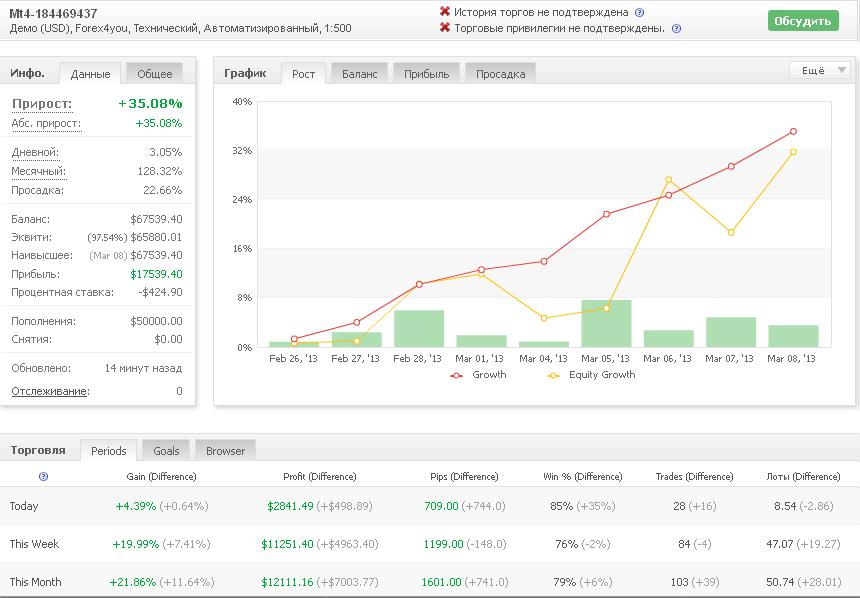Click the green 'Обсудить' button

click(x=803, y=21)
